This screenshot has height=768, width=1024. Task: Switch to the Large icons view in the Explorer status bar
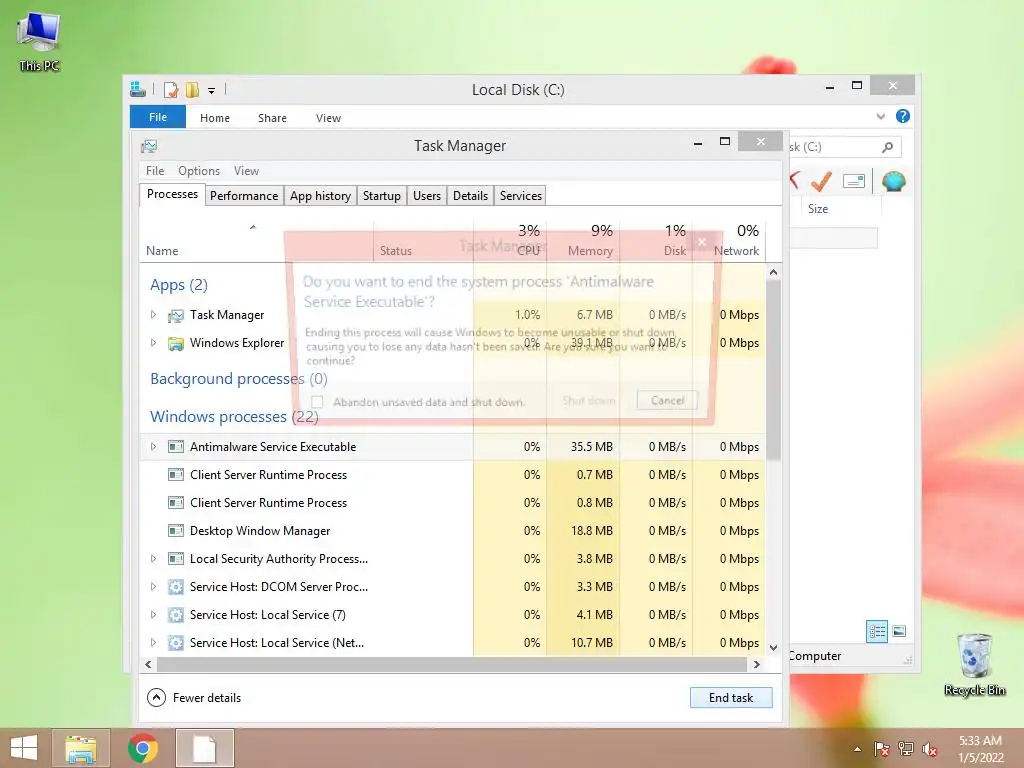click(x=899, y=631)
